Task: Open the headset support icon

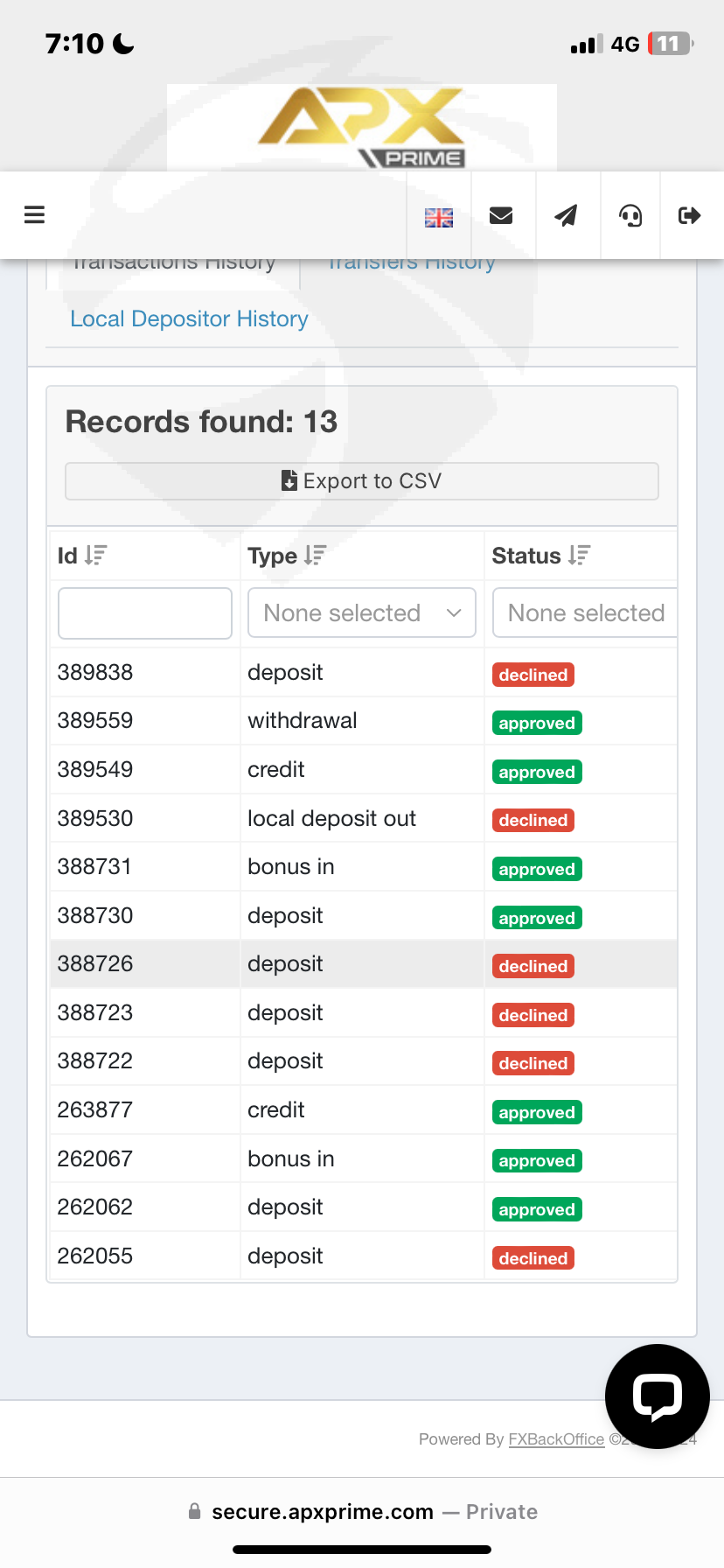Action: click(630, 215)
